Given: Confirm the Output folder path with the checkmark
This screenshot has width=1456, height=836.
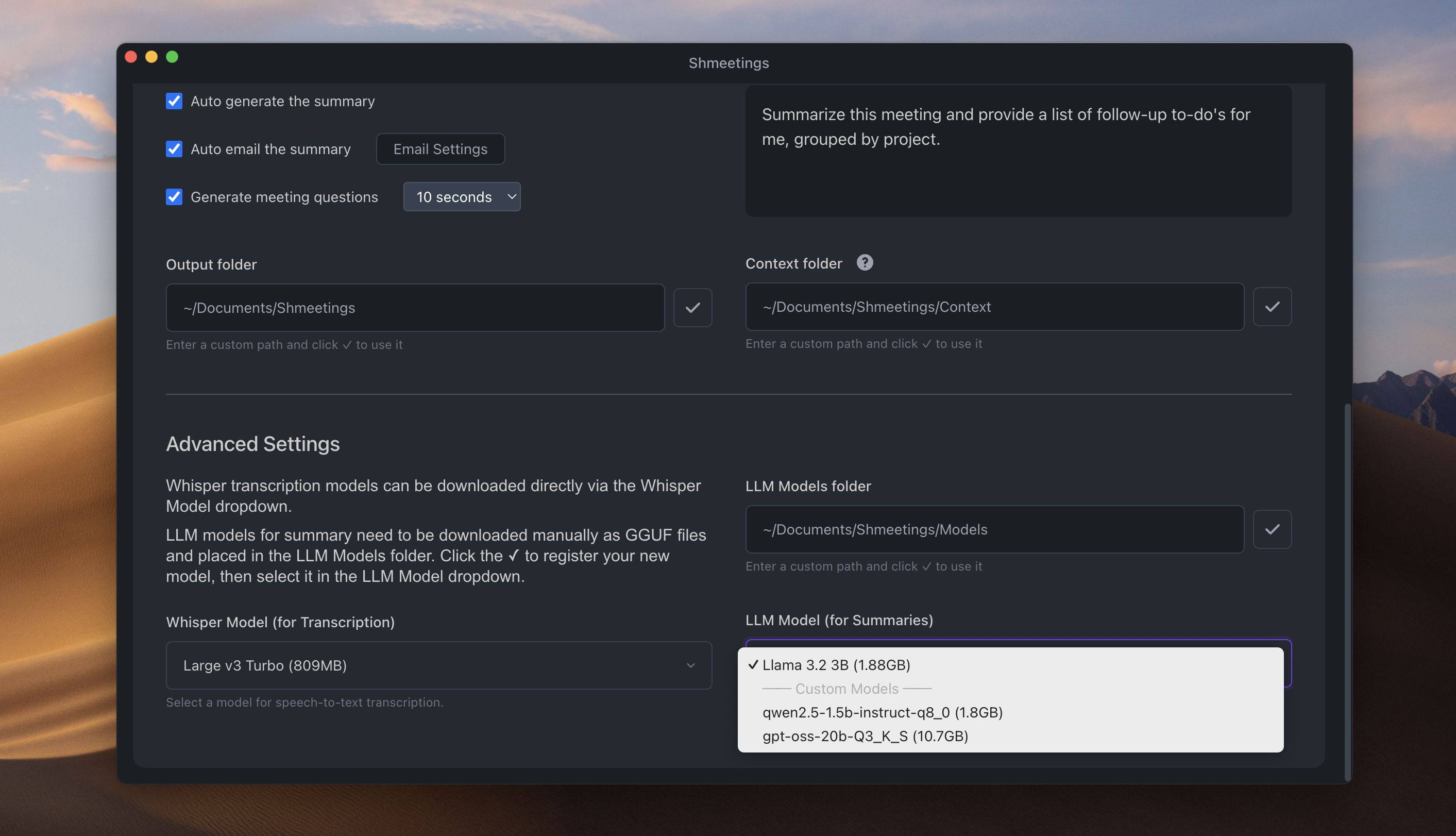Looking at the screenshot, I should (692, 307).
